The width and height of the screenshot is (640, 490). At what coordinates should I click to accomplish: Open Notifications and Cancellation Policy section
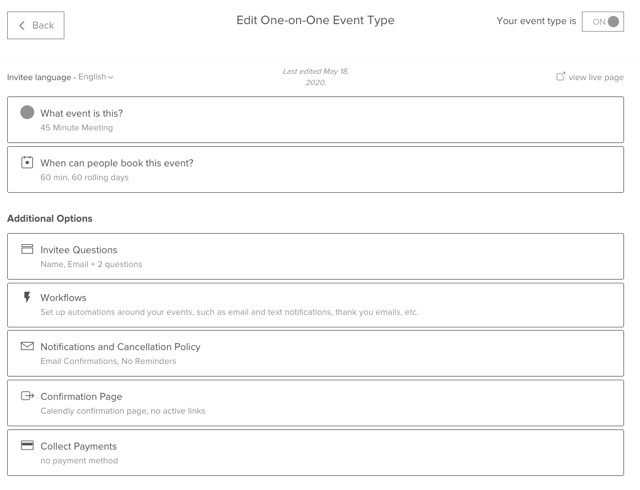[x=315, y=353]
